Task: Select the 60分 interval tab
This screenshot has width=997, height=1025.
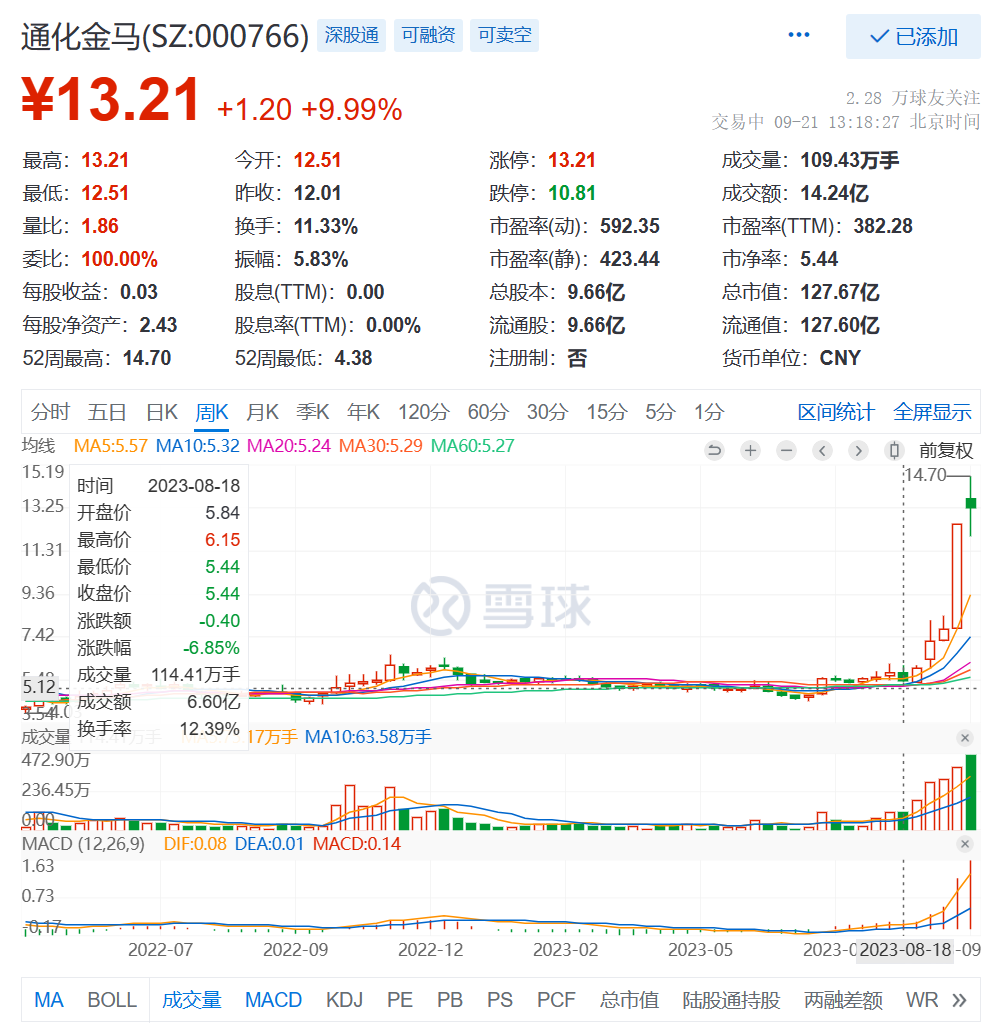Action: tap(488, 412)
